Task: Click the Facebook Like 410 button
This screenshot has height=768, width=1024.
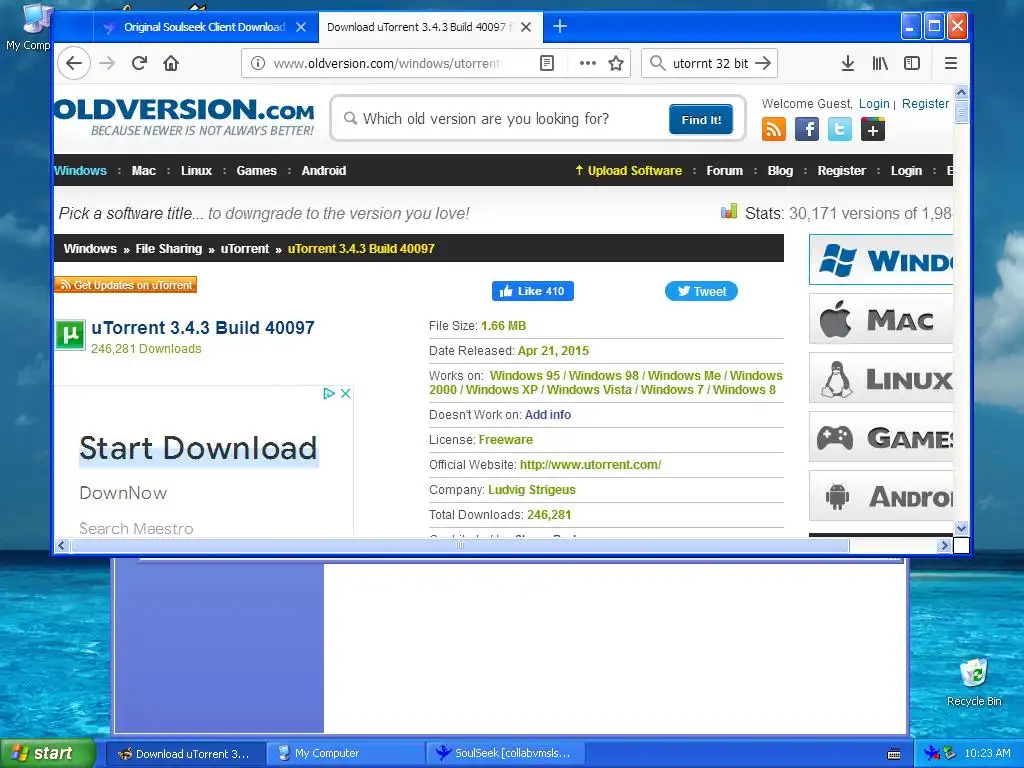Action: (x=533, y=291)
